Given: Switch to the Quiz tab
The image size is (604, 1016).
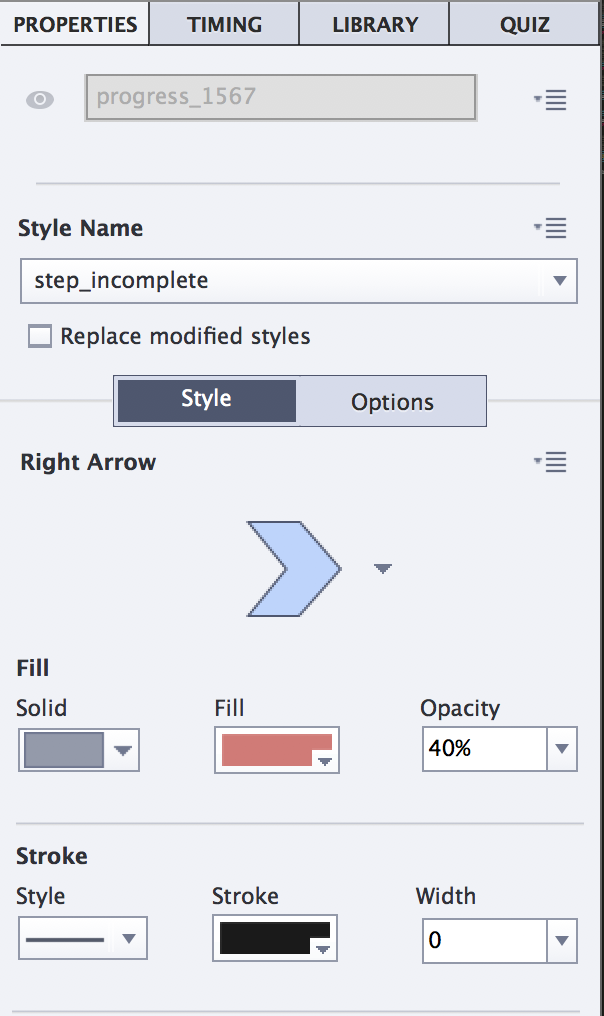Looking at the screenshot, I should pyautogui.click(x=524, y=24).
